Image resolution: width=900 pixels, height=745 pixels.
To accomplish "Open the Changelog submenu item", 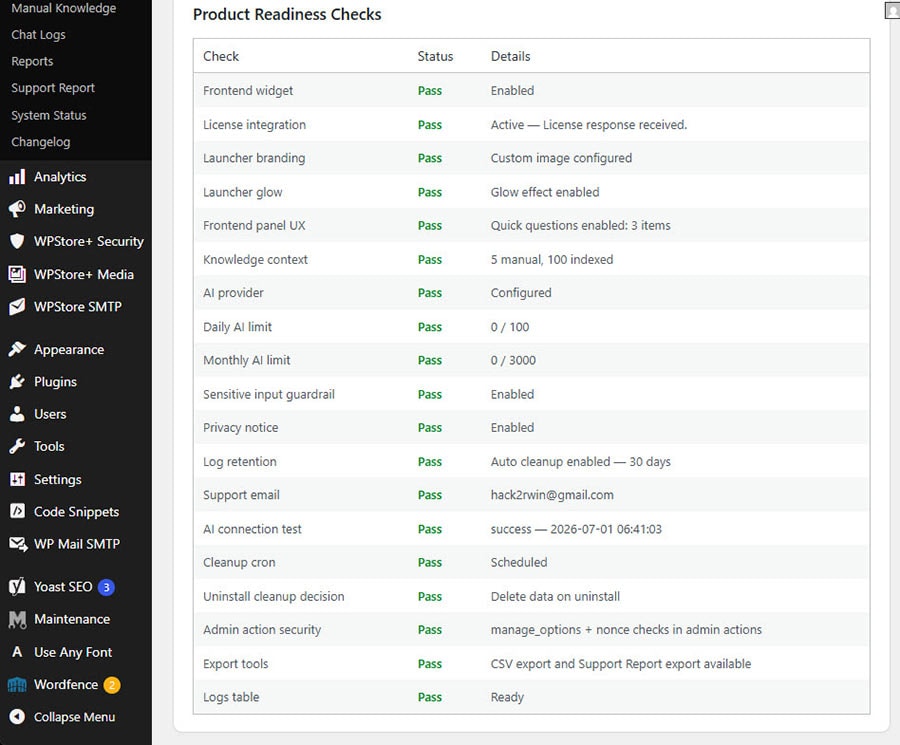I will pyautogui.click(x=41, y=142).
